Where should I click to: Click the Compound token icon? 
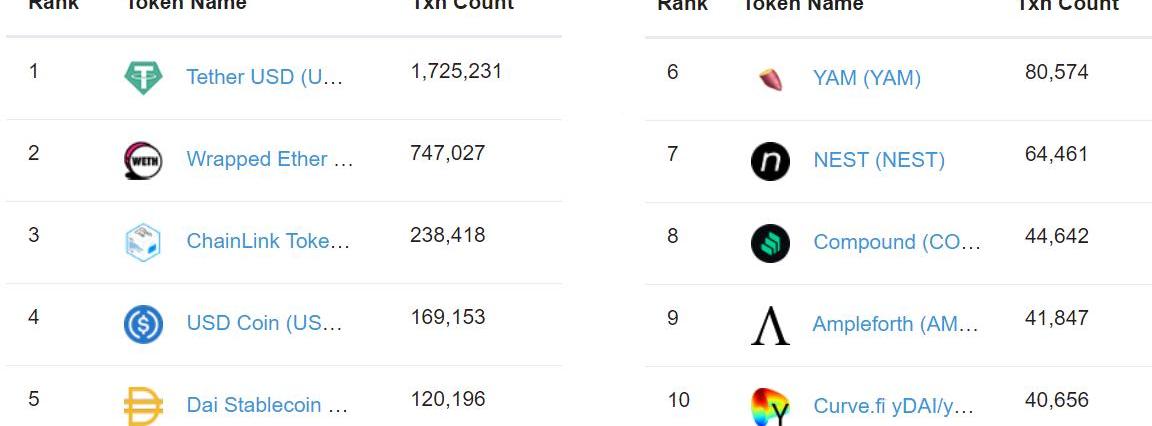[x=770, y=243]
